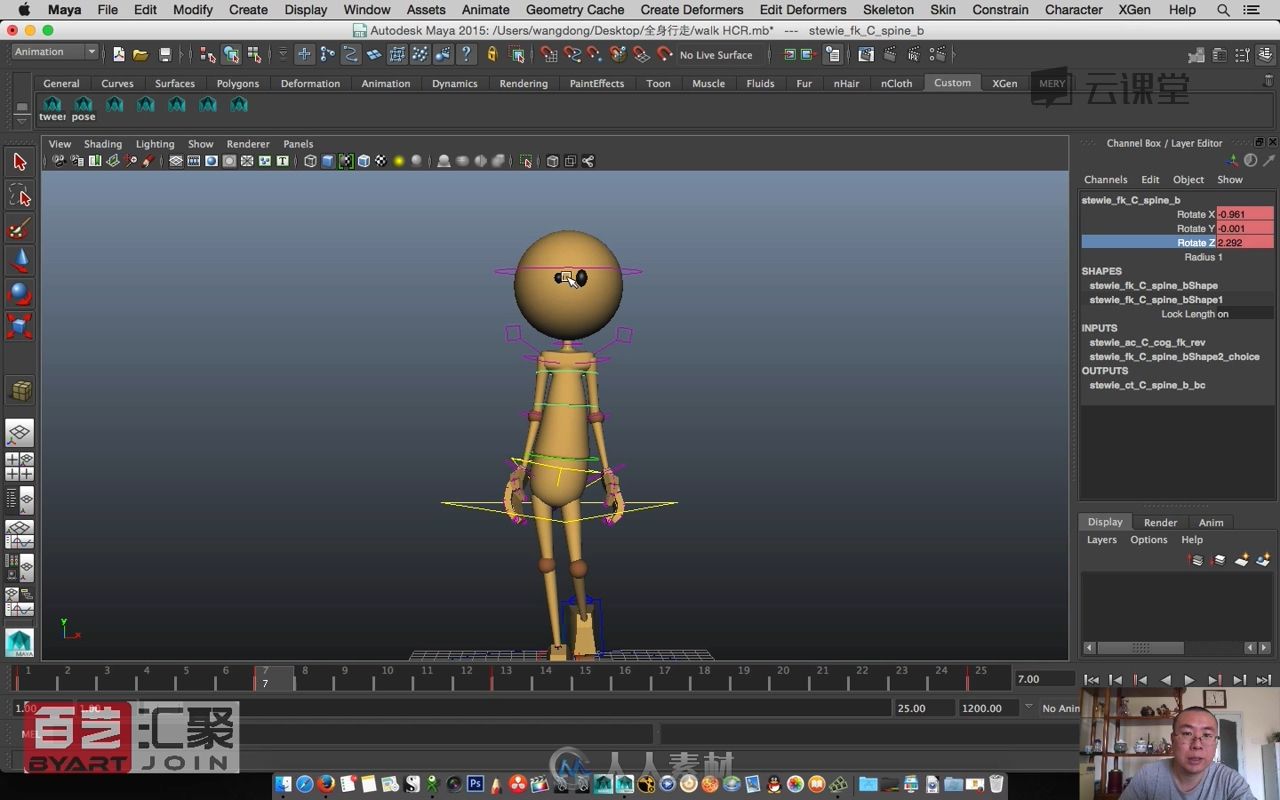Switch to the Anim layer tab

pos(1211,522)
